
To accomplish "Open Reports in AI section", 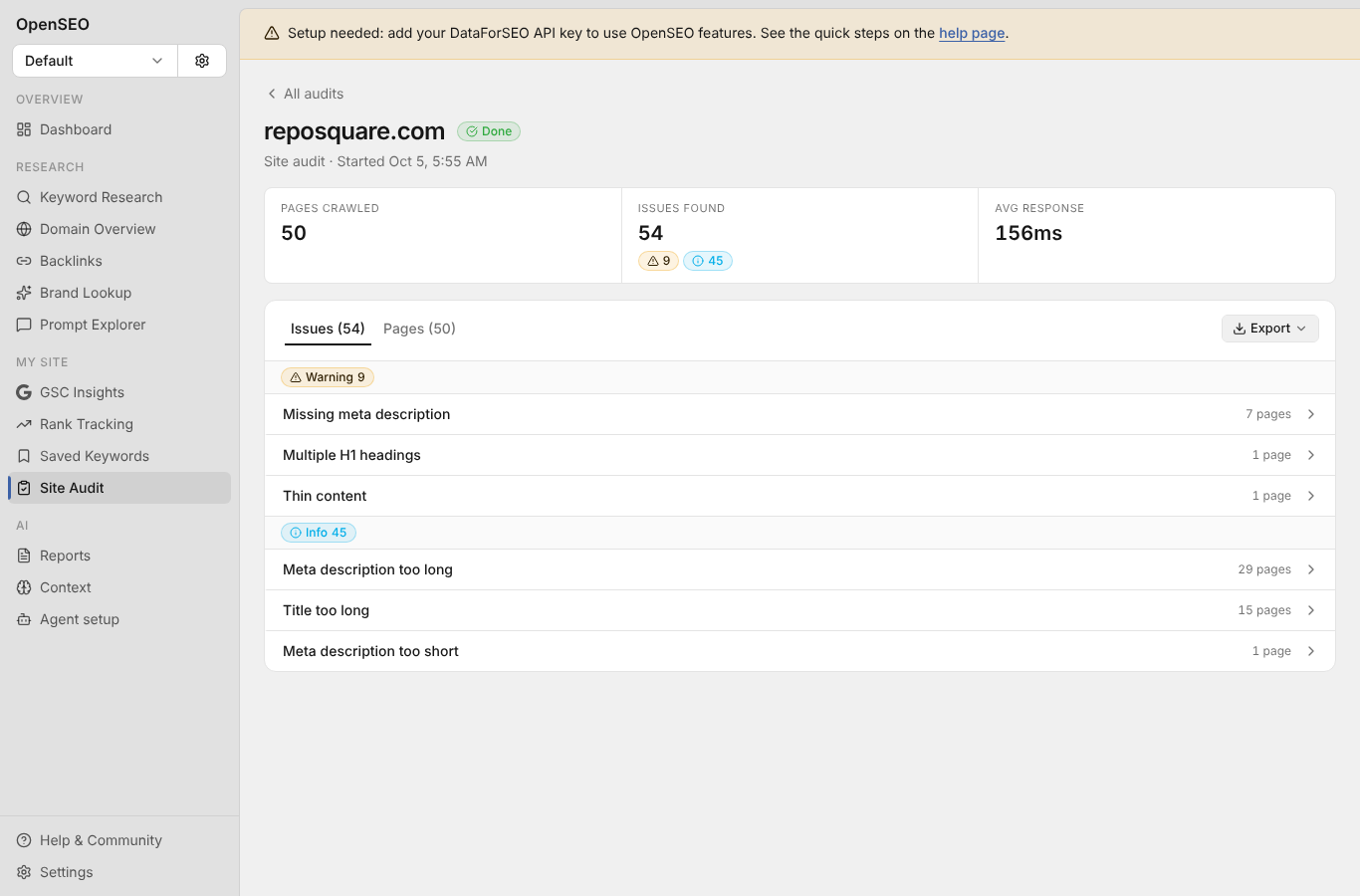I will [x=119, y=556].
